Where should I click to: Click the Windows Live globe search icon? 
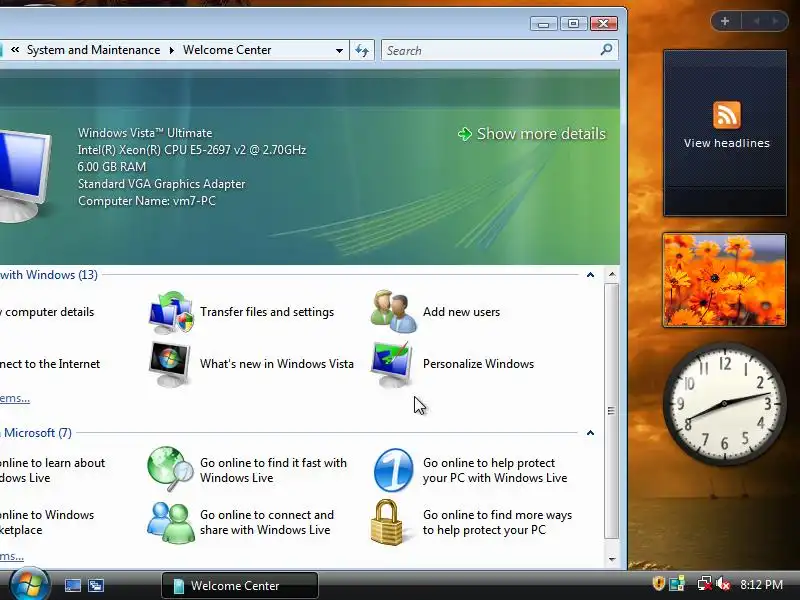(x=170, y=469)
